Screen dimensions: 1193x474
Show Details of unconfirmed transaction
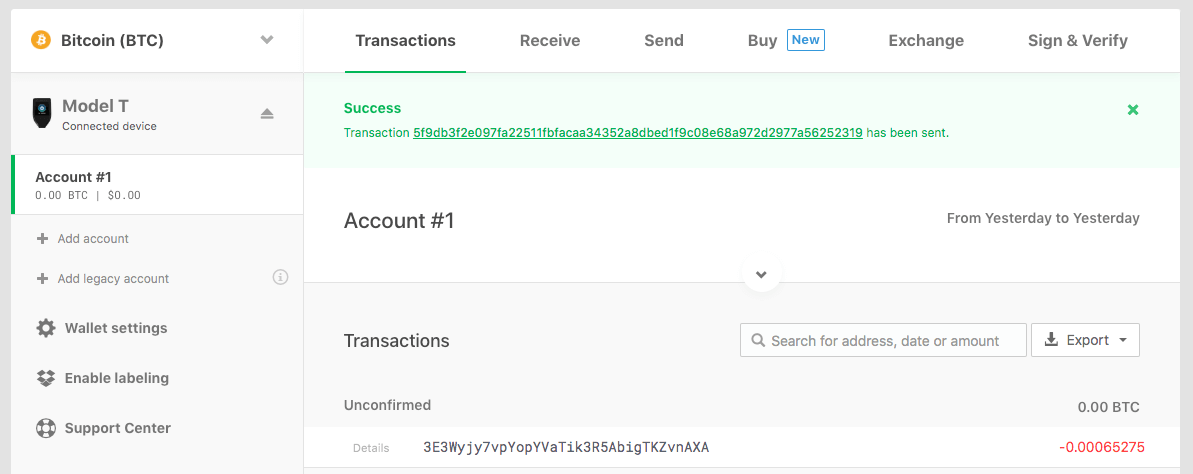click(371, 448)
